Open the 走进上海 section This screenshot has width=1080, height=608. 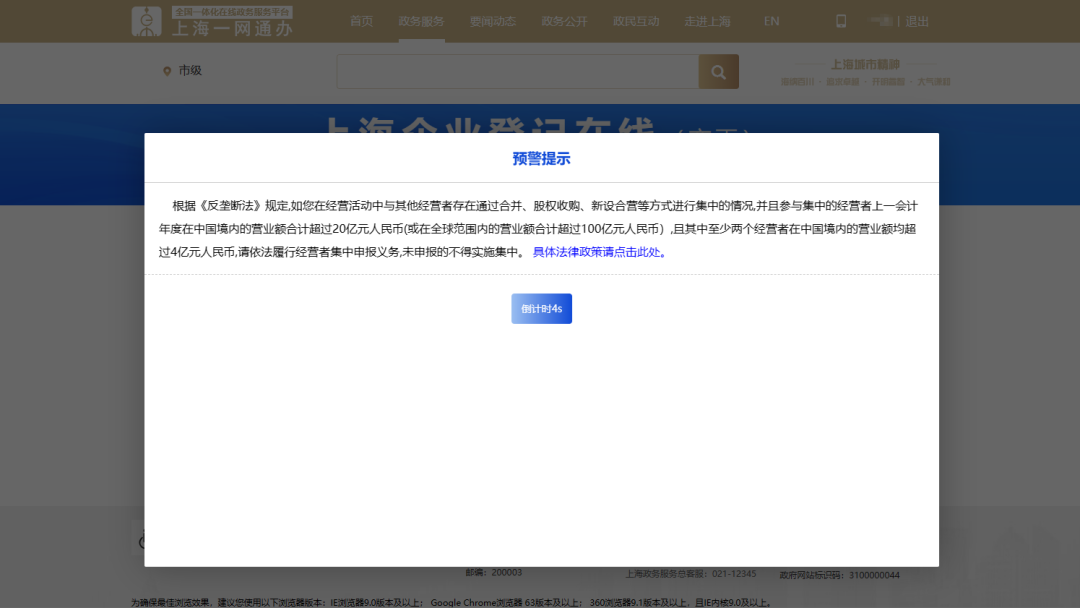click(708, 20)
